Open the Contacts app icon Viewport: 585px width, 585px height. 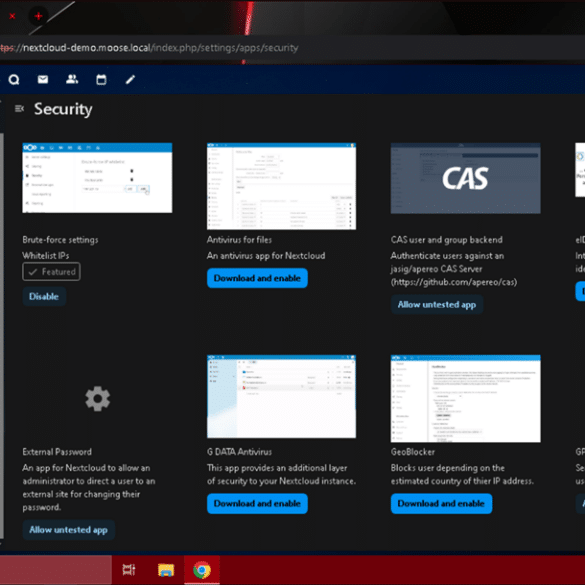coord(72,79)
